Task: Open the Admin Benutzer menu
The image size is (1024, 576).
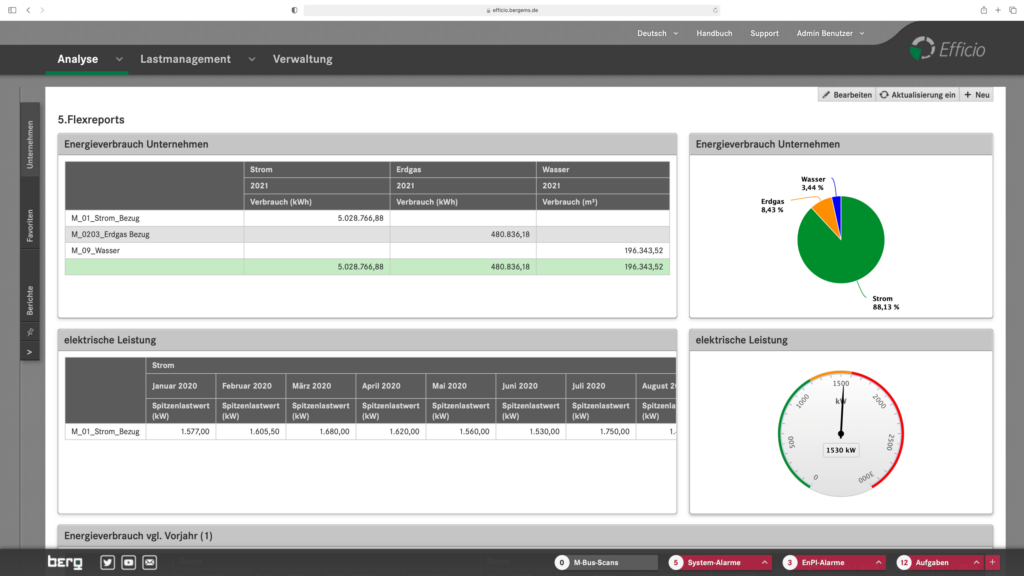Action: coord(830,33)
